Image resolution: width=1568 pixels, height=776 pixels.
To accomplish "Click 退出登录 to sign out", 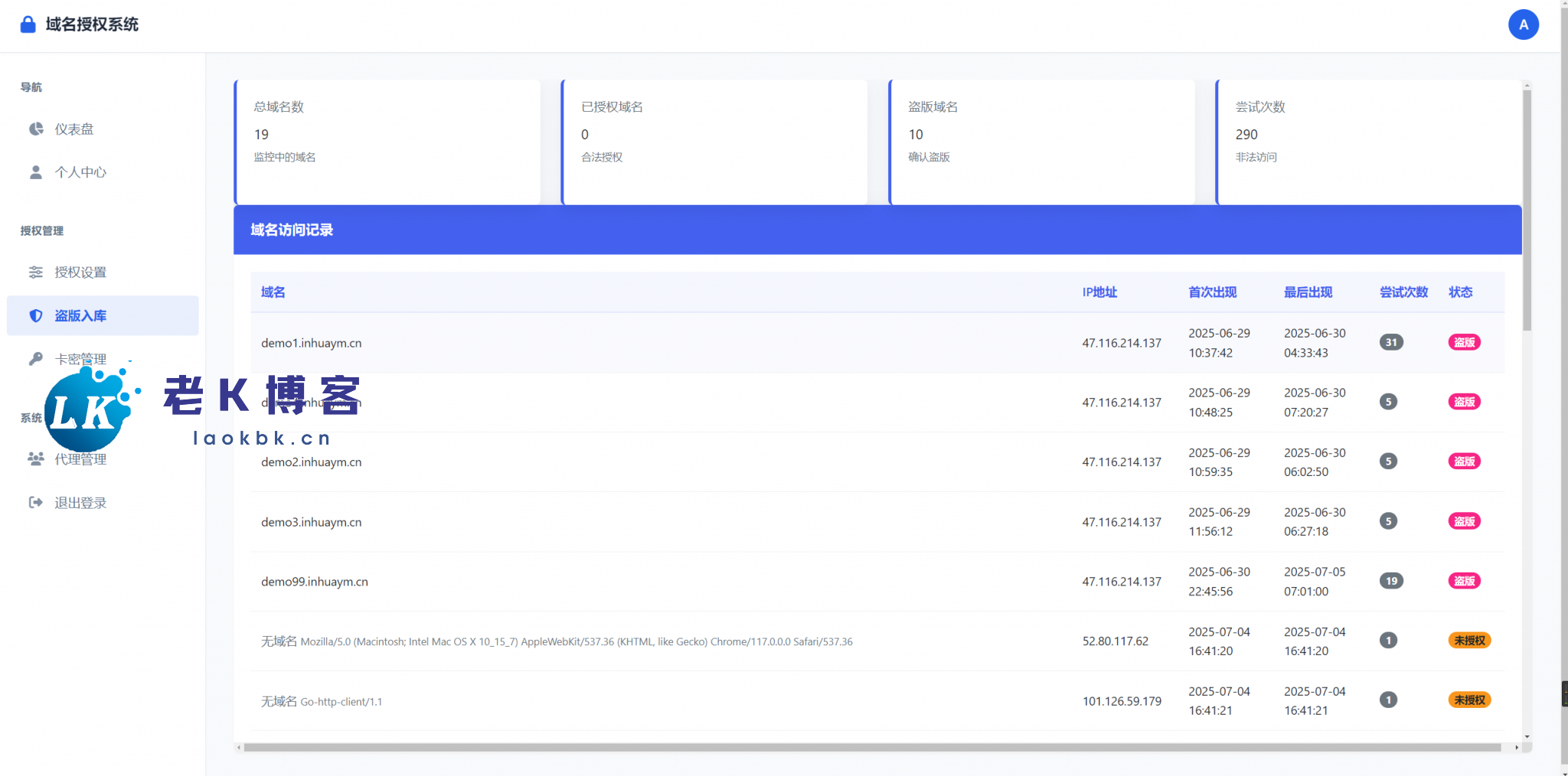I will tap(80, 503).
